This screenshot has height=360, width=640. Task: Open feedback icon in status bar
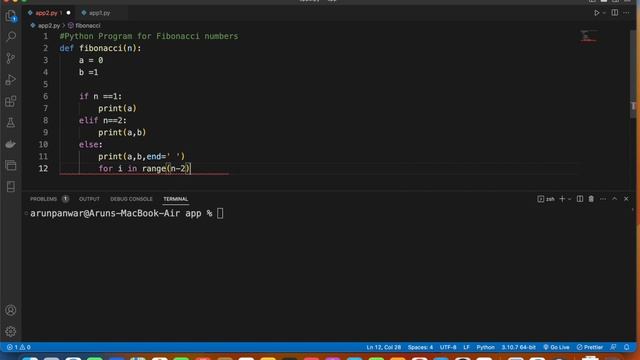point(613,347)
